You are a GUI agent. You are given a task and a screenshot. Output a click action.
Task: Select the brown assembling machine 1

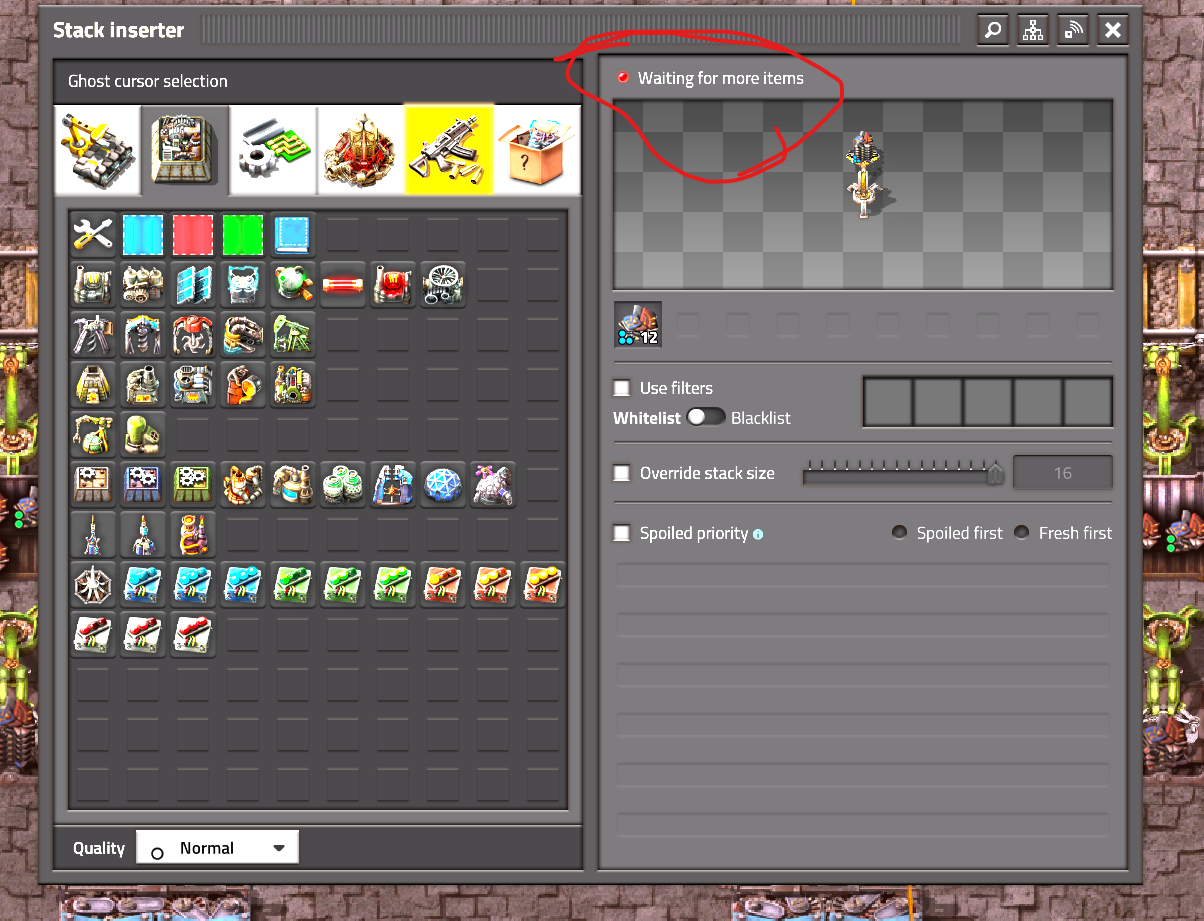pos(95,485)
